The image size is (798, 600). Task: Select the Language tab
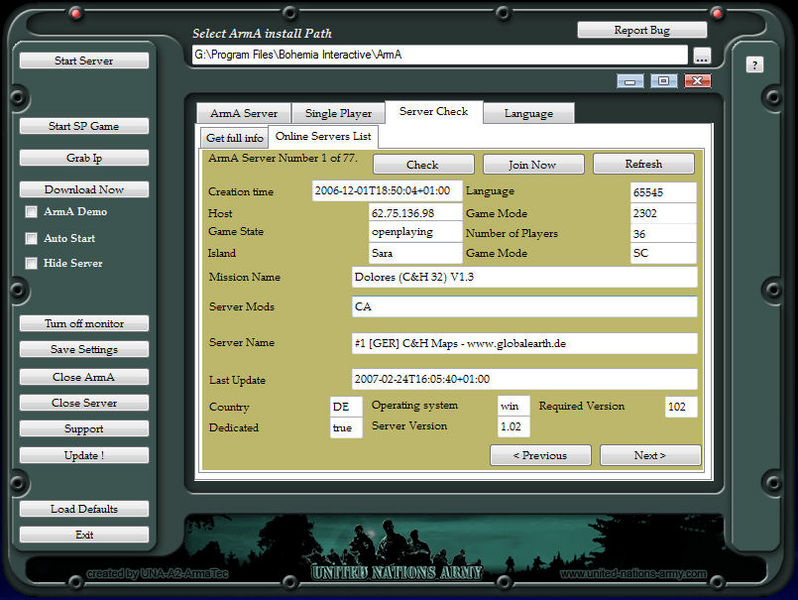pyautogui.click(x=528, y=114)
